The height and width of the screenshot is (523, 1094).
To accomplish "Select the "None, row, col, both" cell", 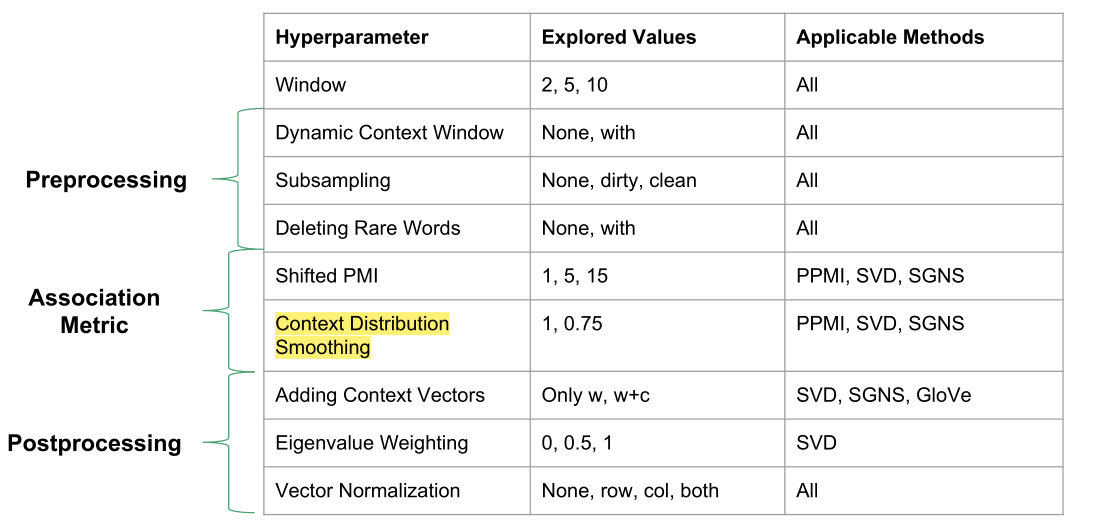I will coord(630,491).
